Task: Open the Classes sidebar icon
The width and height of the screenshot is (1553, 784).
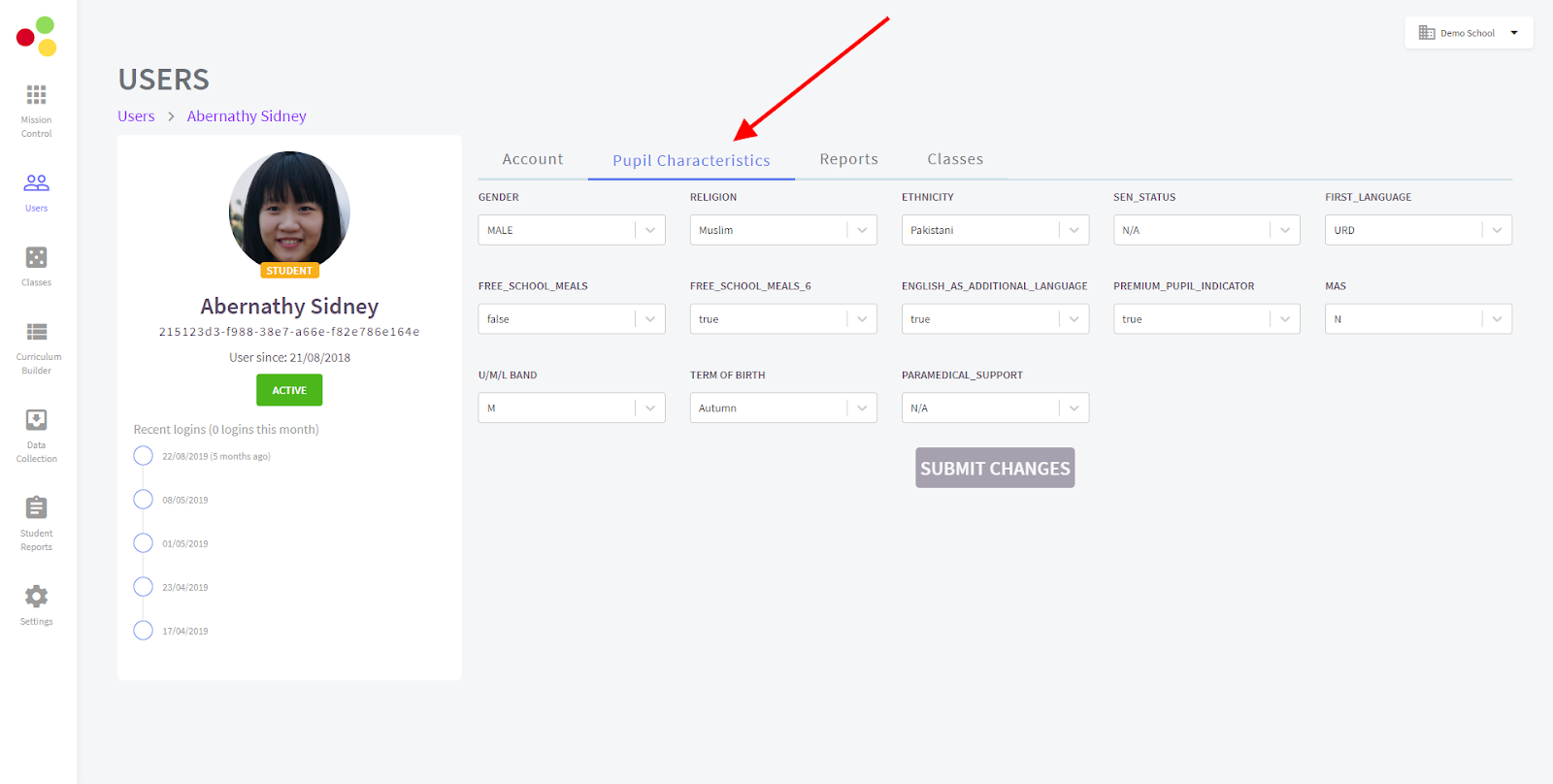Action: coord(36,266)
